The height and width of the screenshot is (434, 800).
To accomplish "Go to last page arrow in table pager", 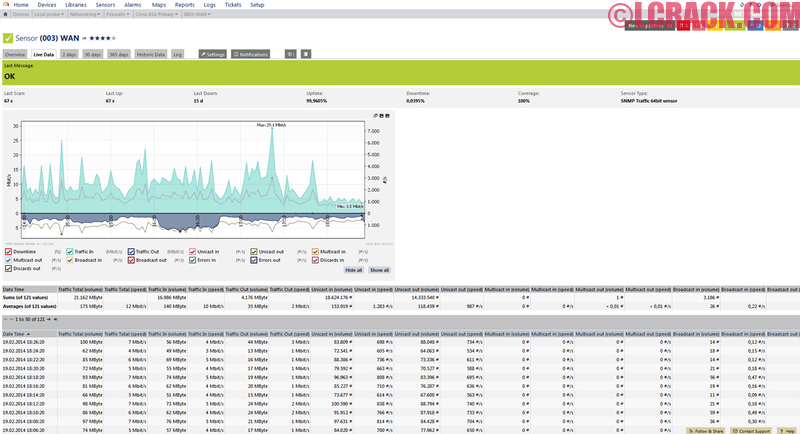I will pos(55,319).
